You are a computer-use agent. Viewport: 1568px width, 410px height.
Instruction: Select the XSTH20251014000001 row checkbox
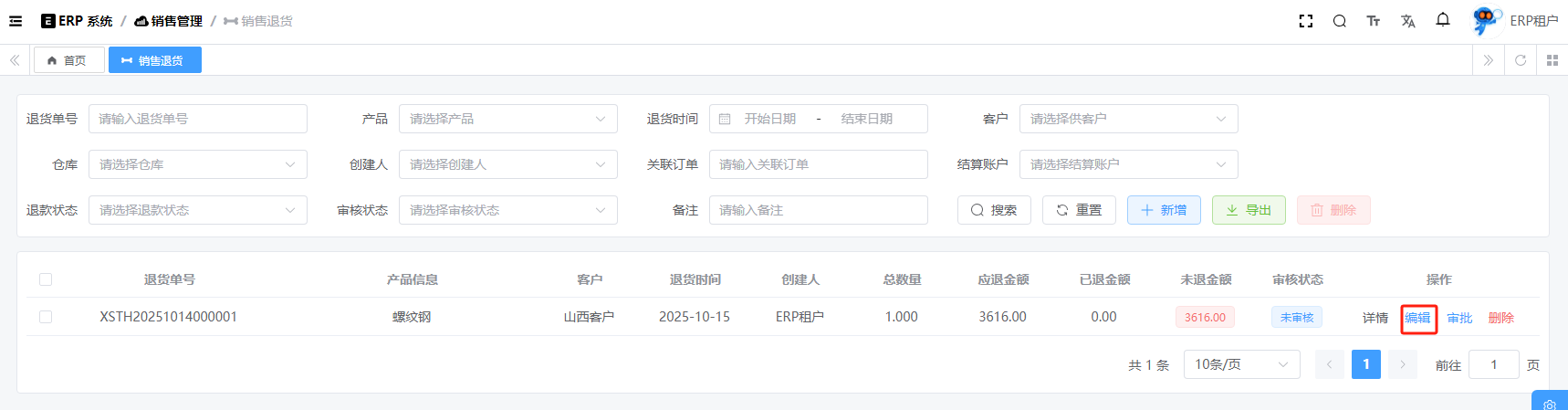point(46,317)
